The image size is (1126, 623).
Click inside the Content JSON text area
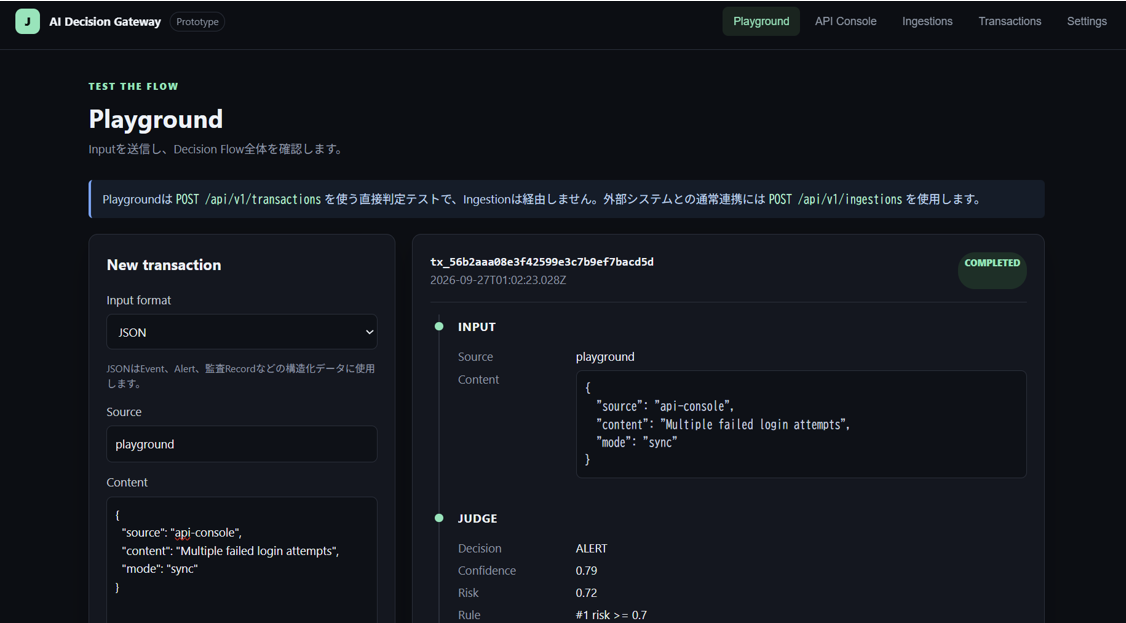(x=242, y=560)
